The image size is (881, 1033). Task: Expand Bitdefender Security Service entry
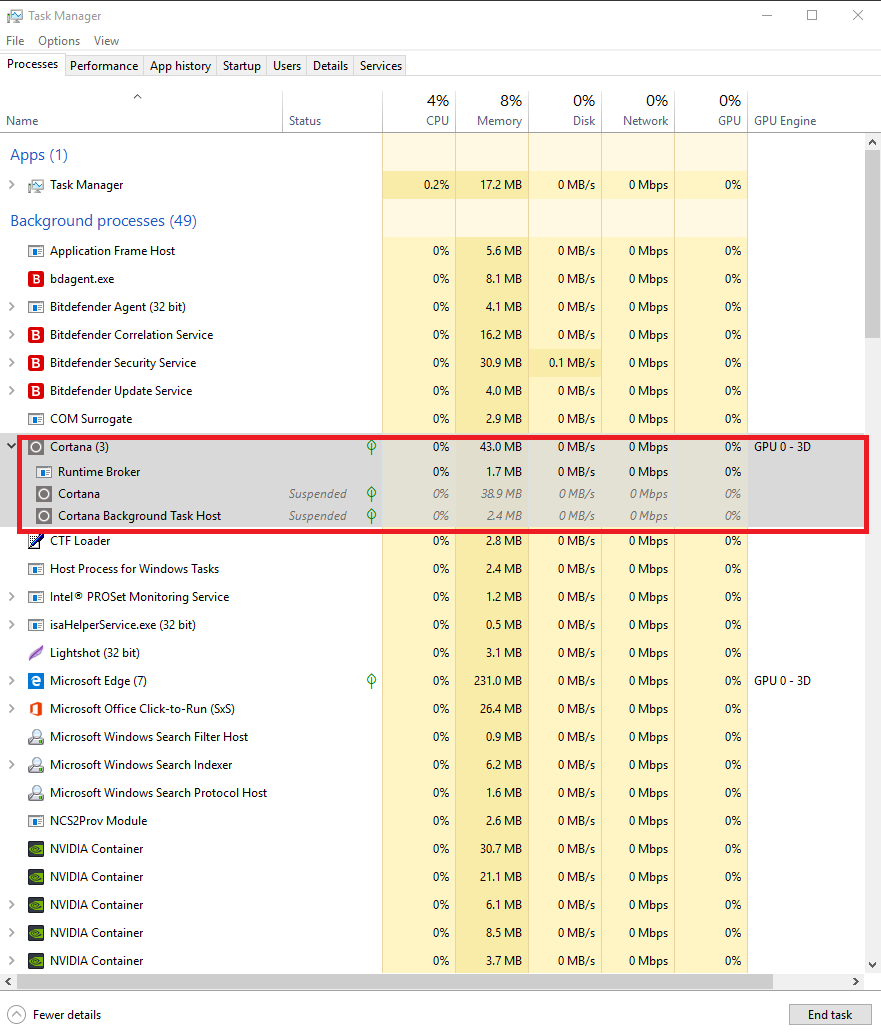click(x=11, y=363)
